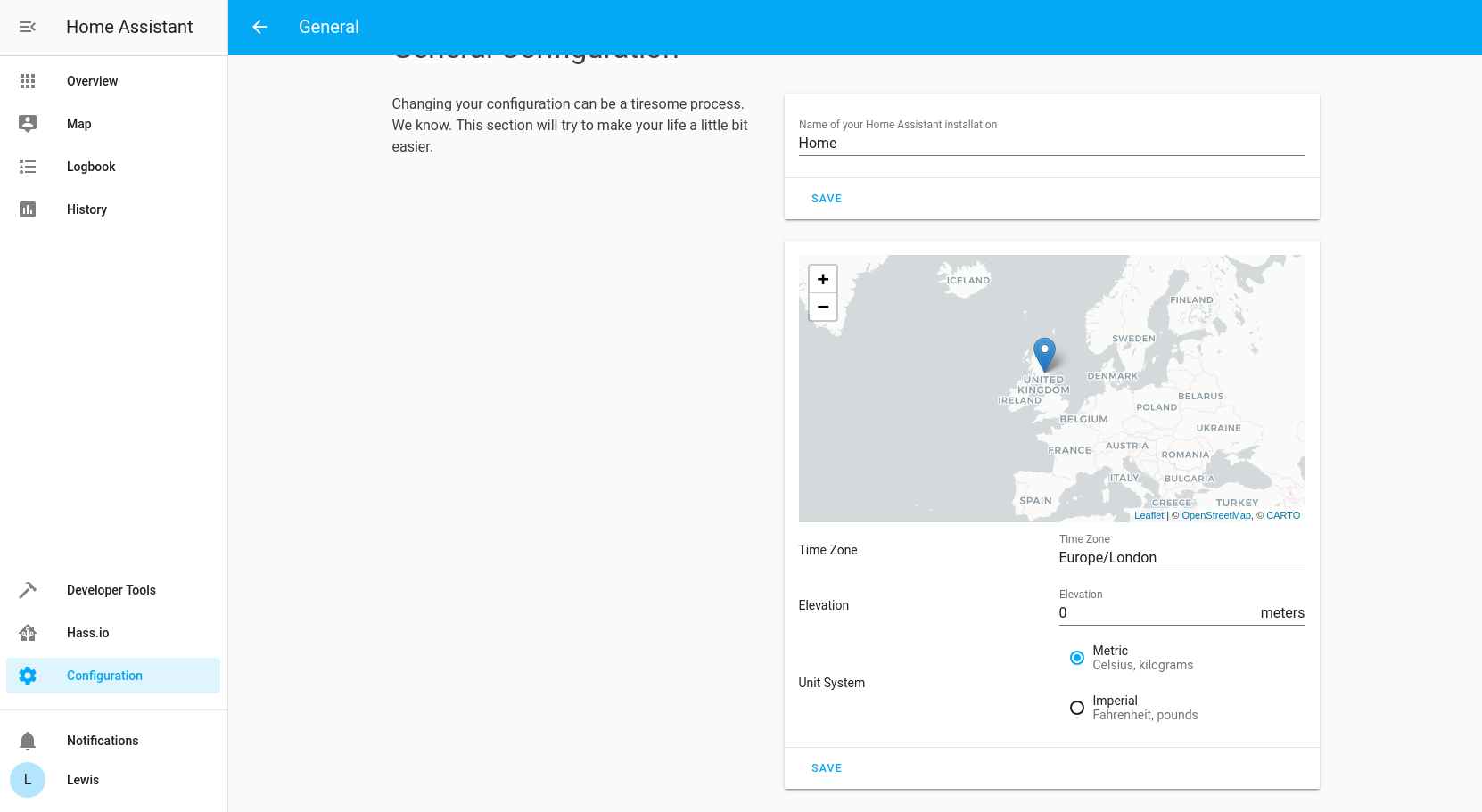
Task: Open Overview using the grid icon
Action: coord(28,81)
